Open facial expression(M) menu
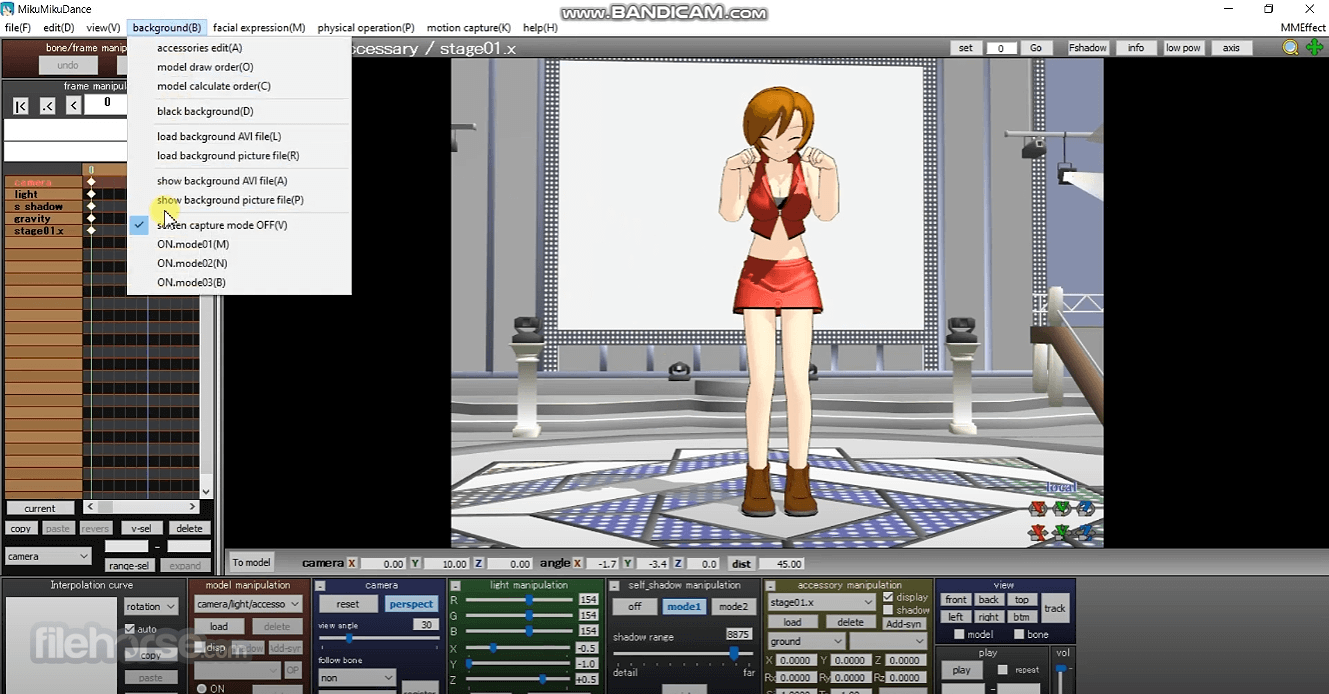Viewport: 1329px width, 694px height. tap(259, 28)
